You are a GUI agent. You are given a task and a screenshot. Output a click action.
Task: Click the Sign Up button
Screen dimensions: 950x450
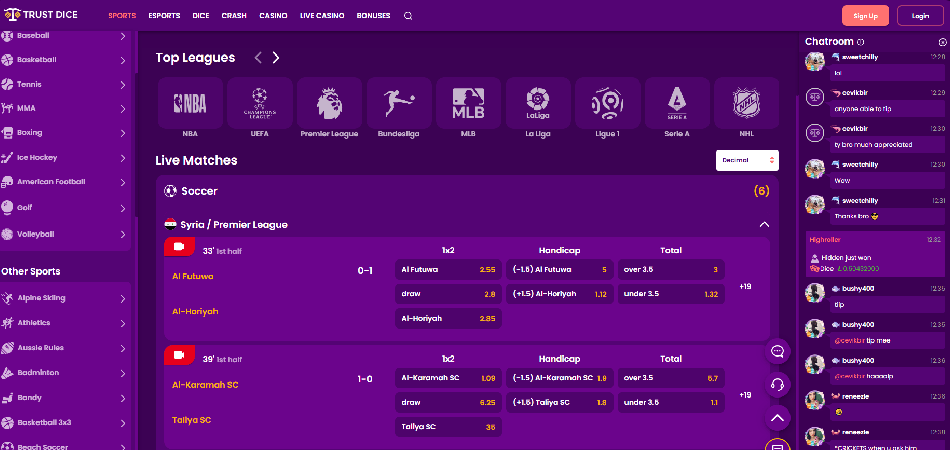pyautogui.click(x=865, y=16)
